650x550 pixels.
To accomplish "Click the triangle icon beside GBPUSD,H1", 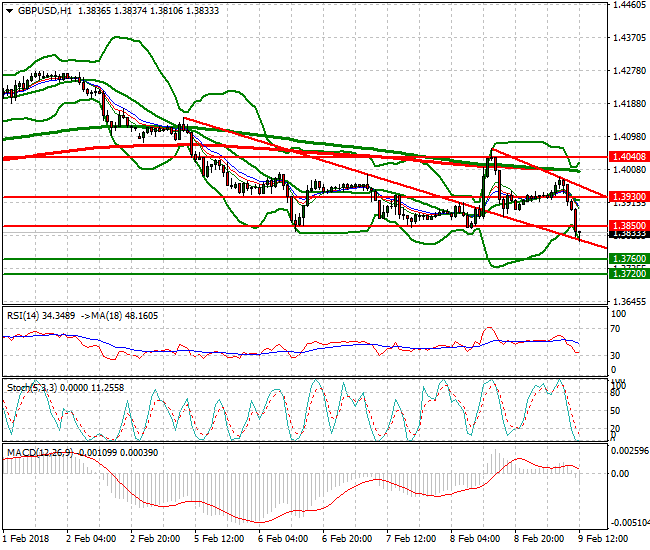I will [x=9, y=10].
